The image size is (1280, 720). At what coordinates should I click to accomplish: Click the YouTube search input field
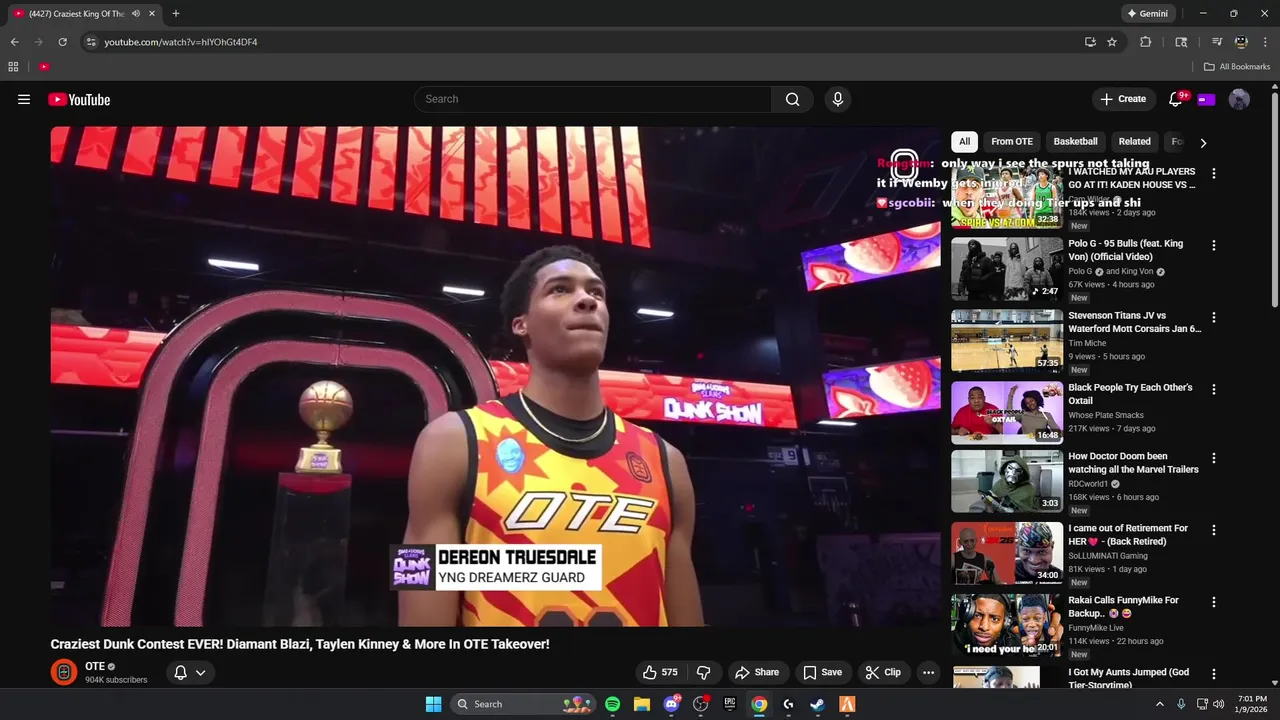click(592, 99)
